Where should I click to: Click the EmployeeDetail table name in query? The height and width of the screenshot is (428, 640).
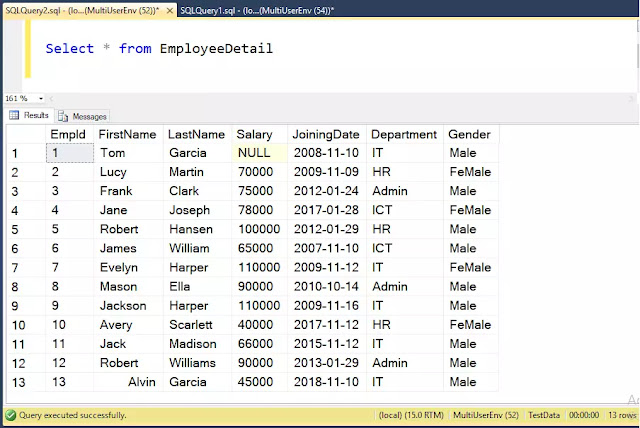(x=216, y=49)
